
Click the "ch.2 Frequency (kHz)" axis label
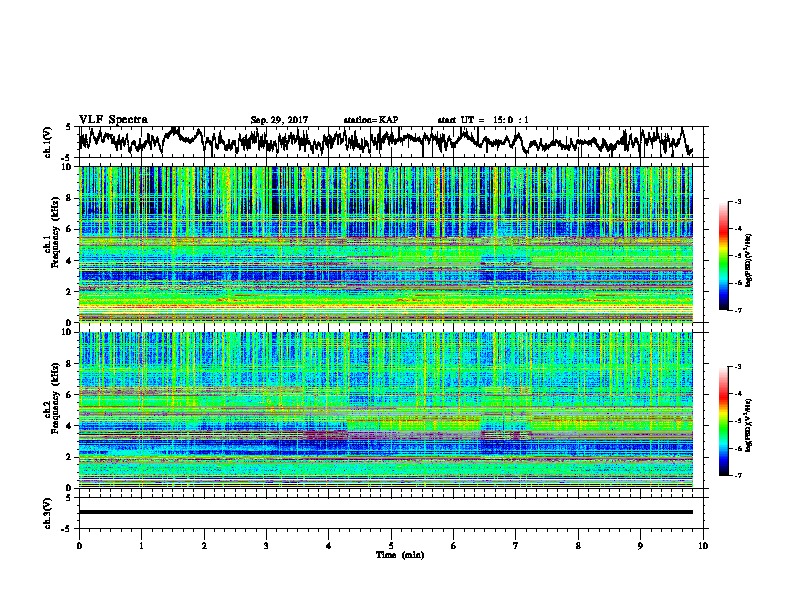52,397
